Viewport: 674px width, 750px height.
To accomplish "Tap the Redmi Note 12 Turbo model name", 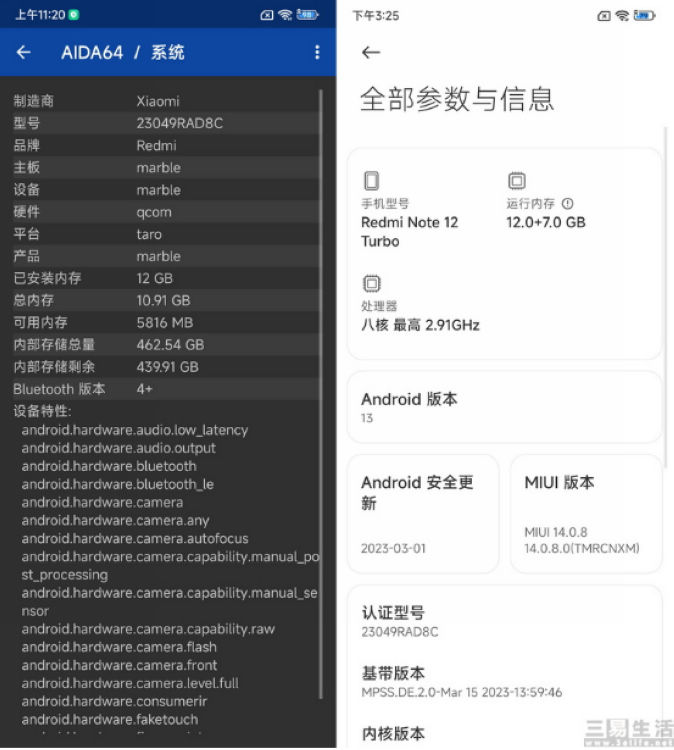I will coord(409,232).
